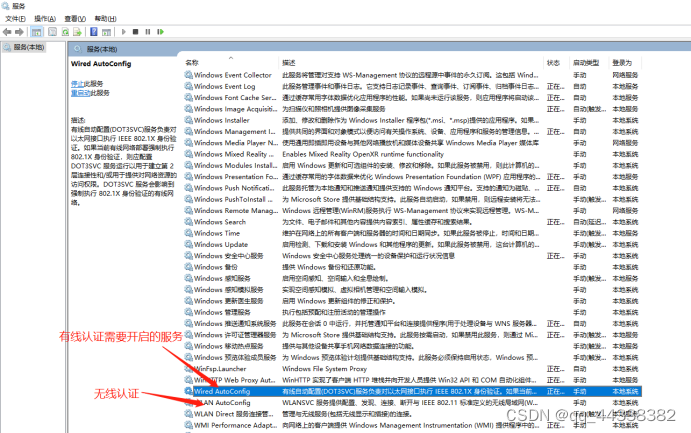Select the Windows PushToInstall service row

(412, 199)
